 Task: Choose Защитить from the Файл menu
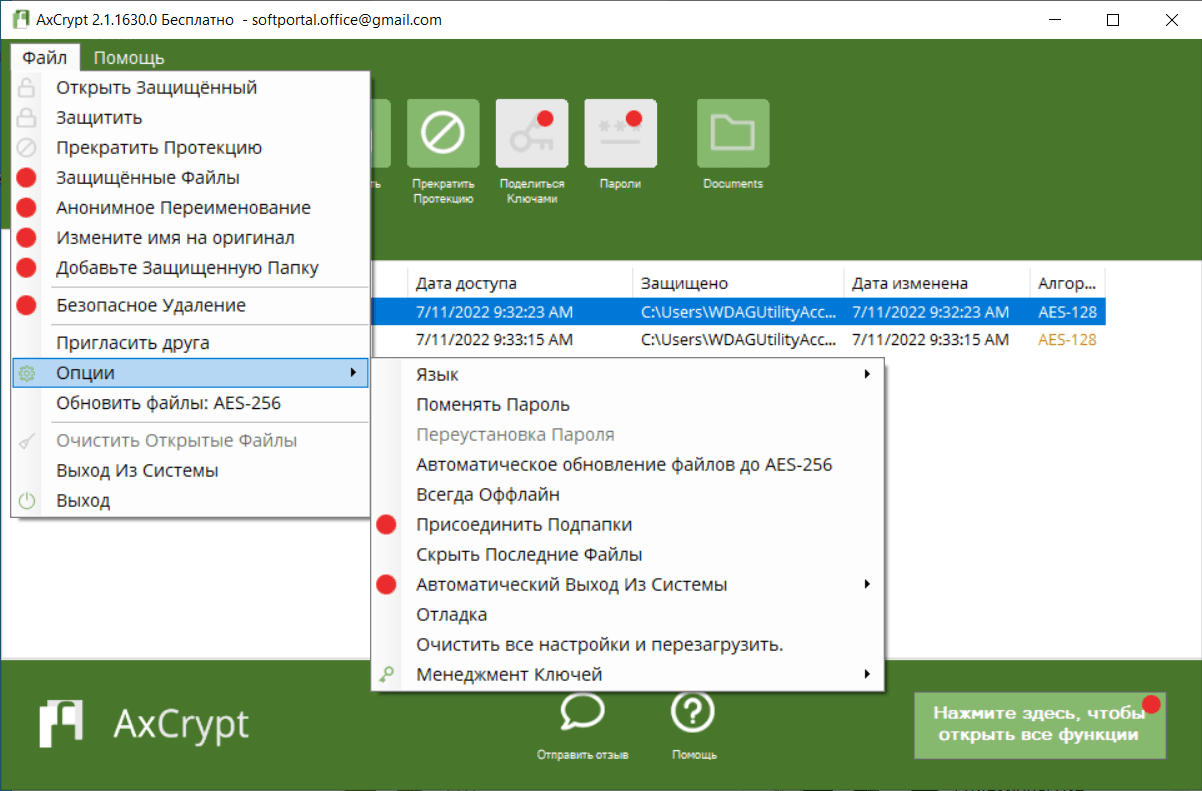191,118
